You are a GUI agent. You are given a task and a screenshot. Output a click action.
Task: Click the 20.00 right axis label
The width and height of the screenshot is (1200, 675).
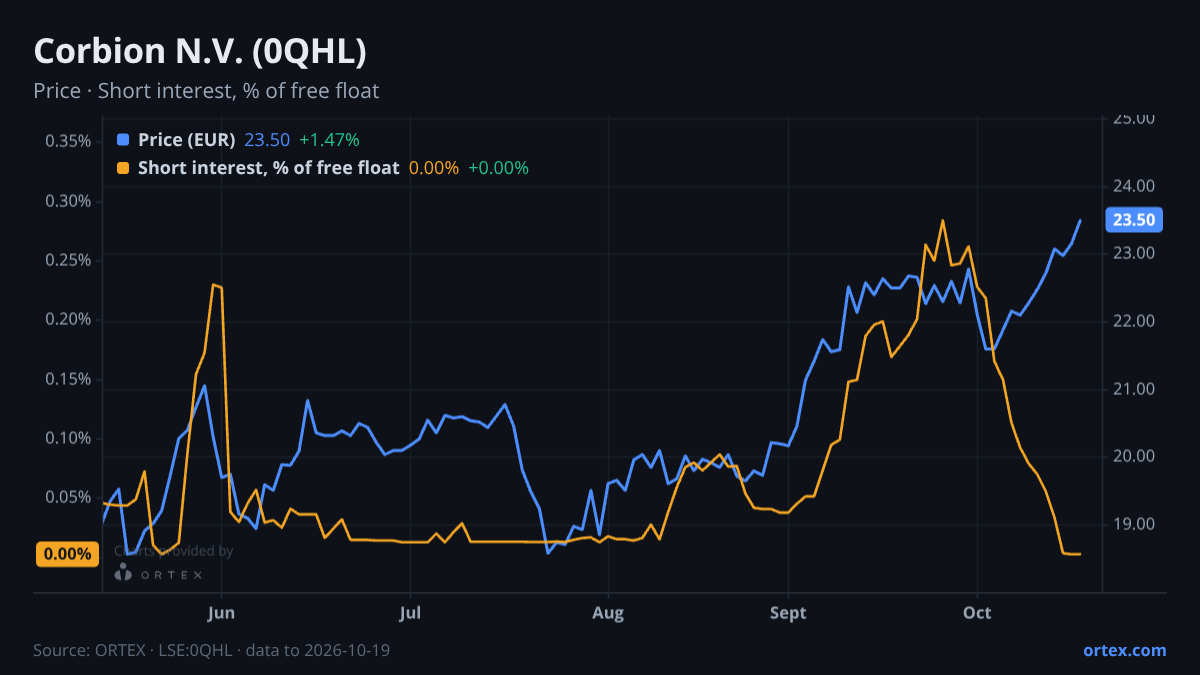point(1134,456)
